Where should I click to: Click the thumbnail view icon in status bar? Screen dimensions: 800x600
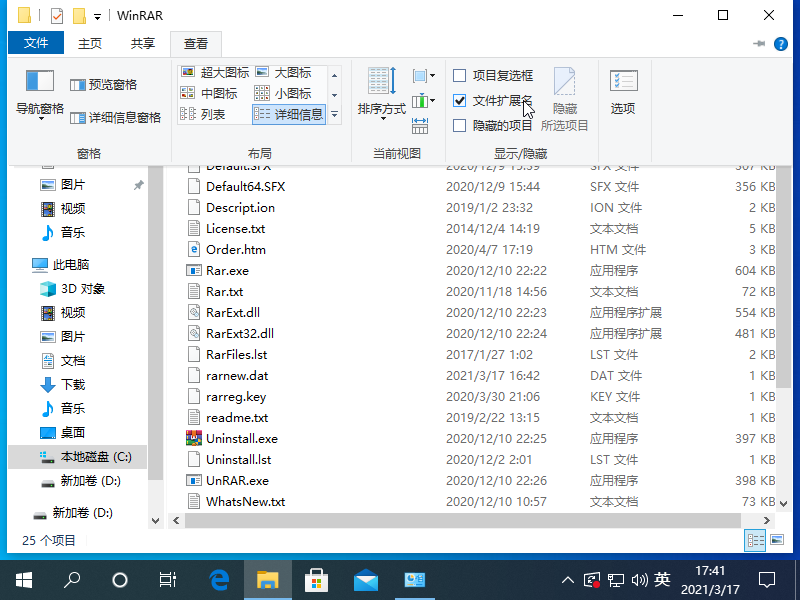point(776,539)
